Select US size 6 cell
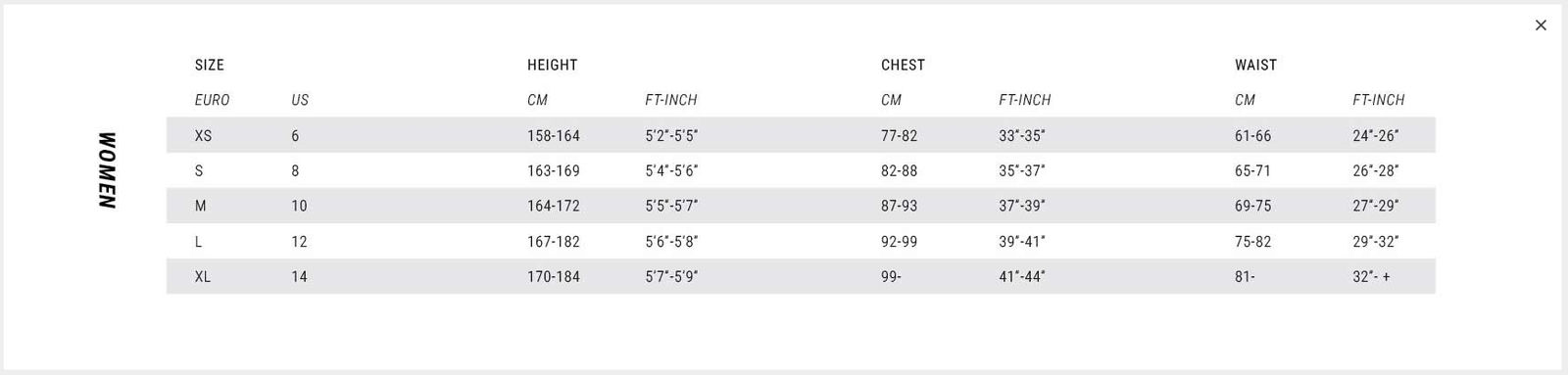The image size is (1568, 375). coord(295,135)
